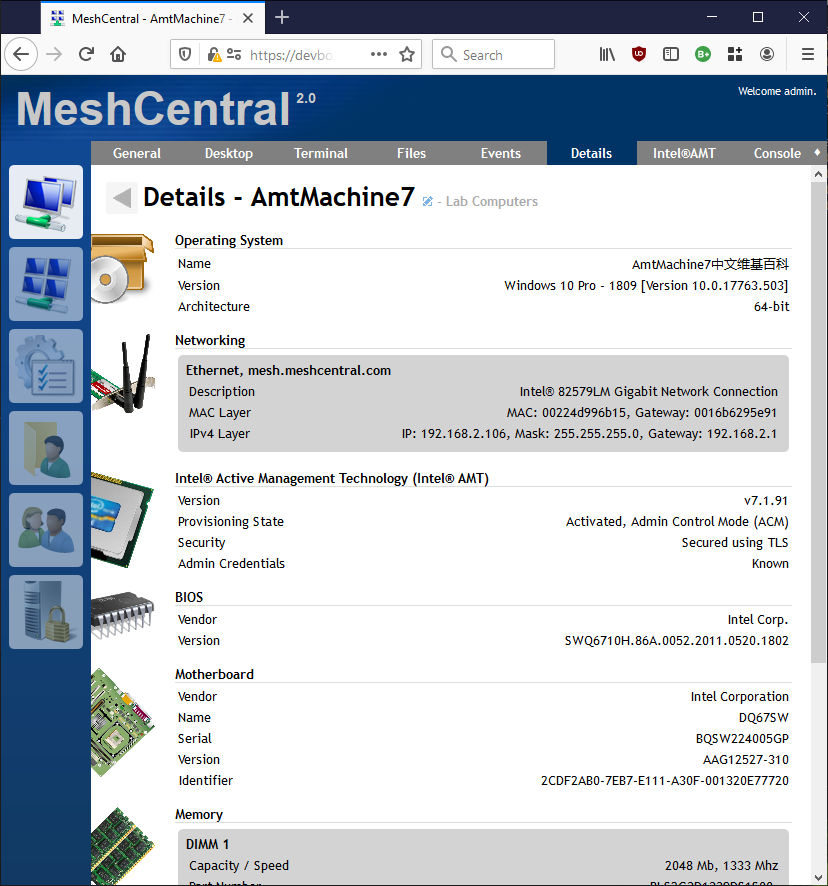Click 'DIMM 1' memory heading
The image size is (828, 886).
207,844
